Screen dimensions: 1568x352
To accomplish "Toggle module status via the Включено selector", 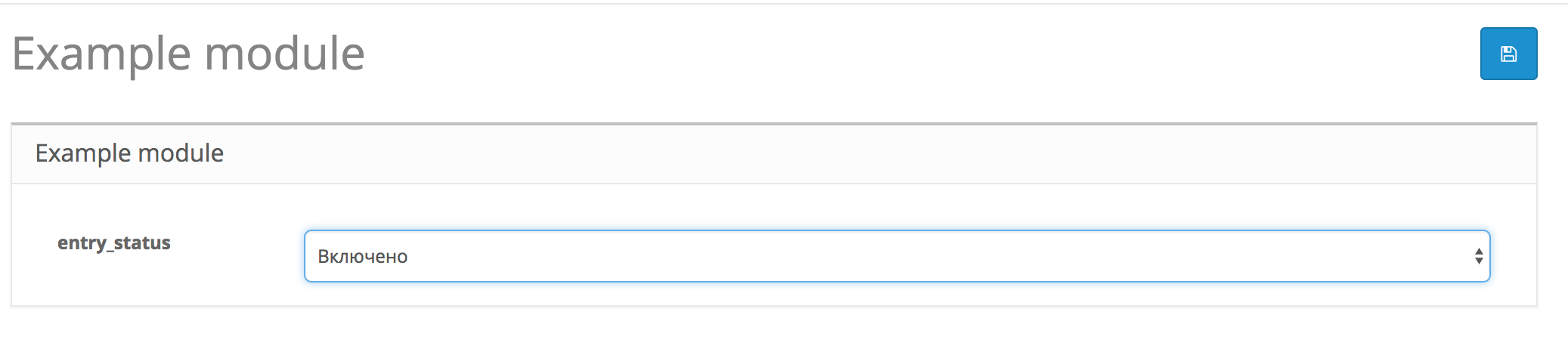I will (x=897, y=256).
